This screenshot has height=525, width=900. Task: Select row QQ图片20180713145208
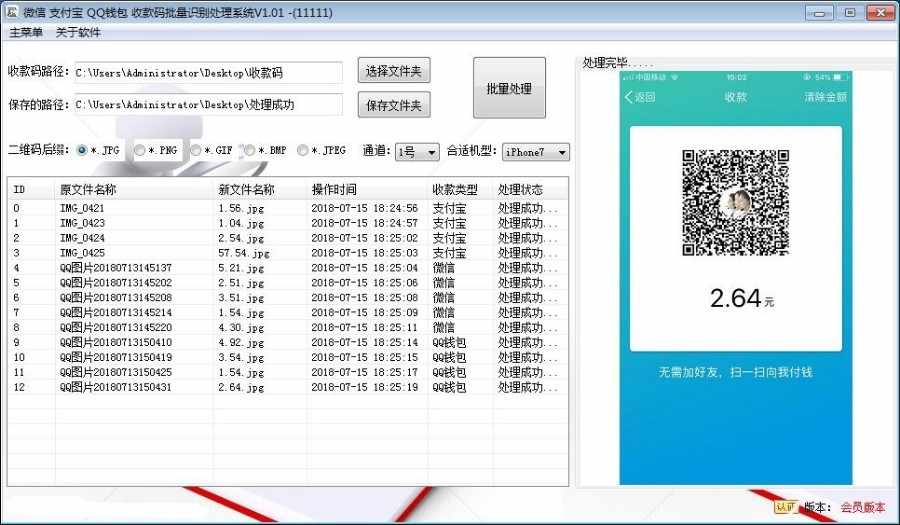[288, 298]
